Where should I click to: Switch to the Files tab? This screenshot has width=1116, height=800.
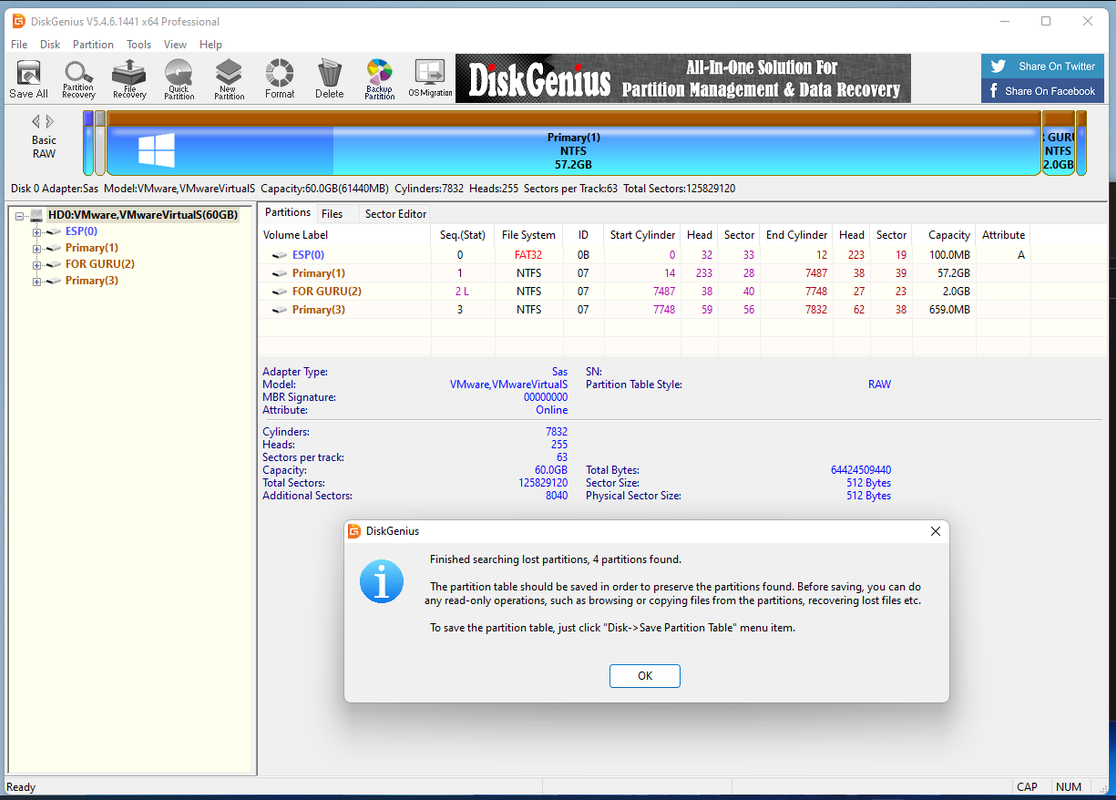pyautogui.click(x=332, y=214)
